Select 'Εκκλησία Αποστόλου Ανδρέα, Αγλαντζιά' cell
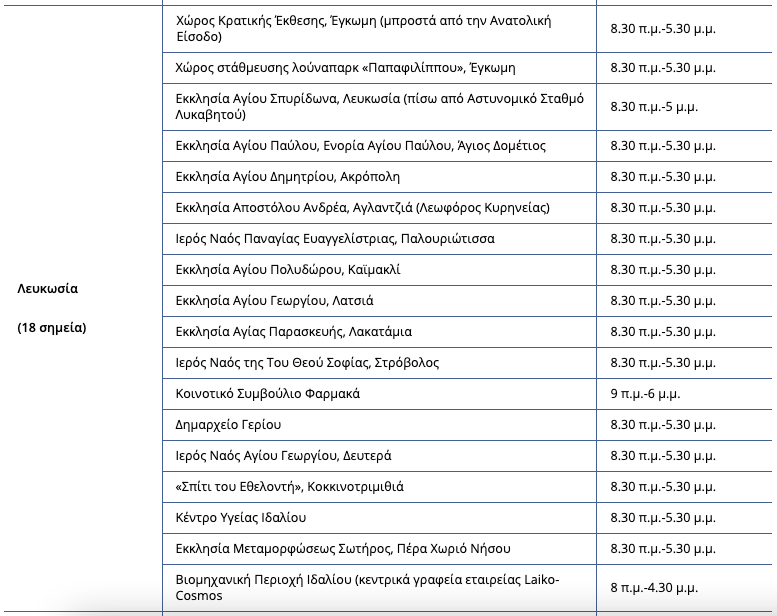Viewport: 777px width, 616px height. pos(379,208)
